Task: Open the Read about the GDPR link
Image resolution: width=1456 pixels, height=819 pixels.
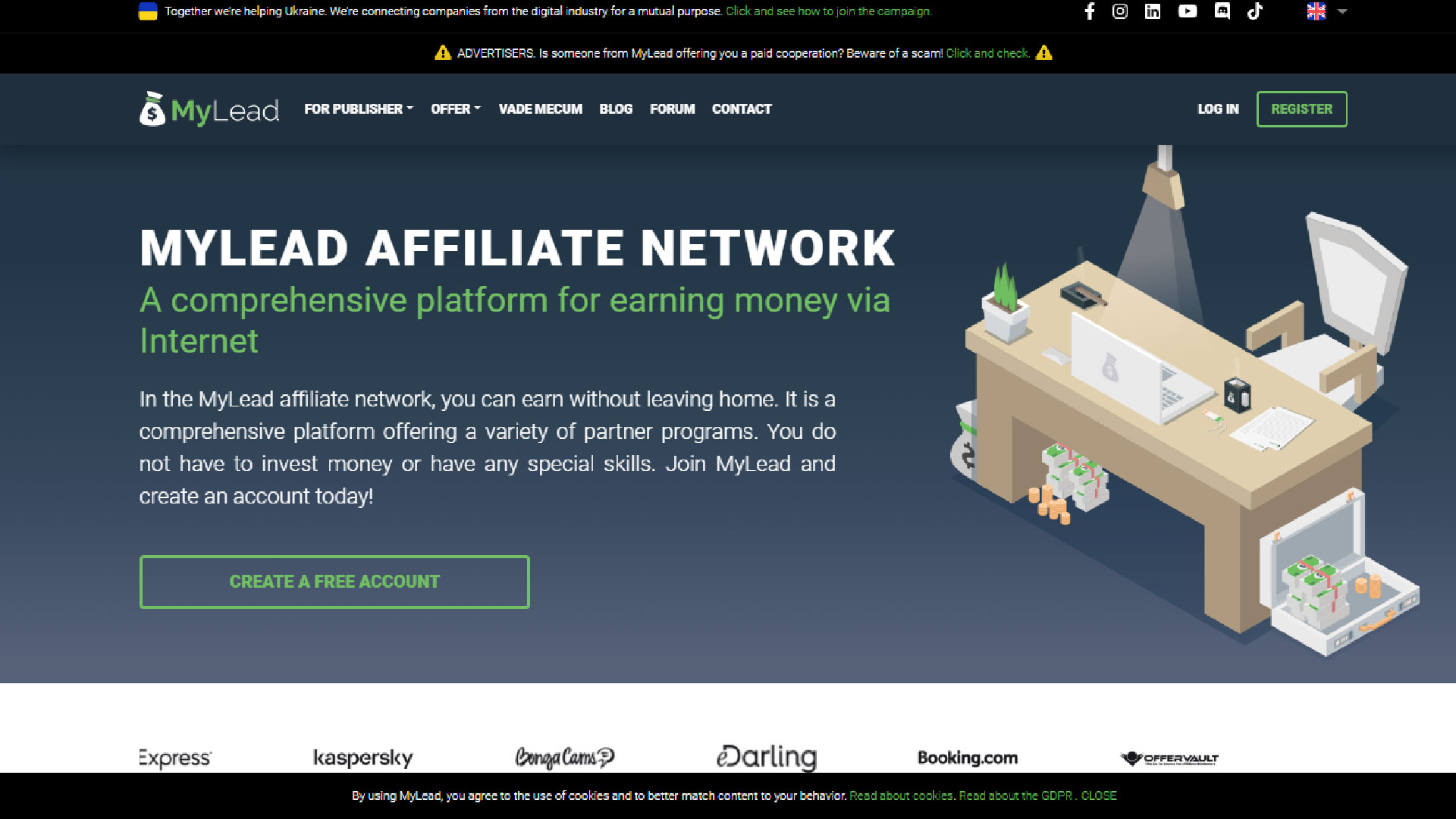Action: (1015, 795)
